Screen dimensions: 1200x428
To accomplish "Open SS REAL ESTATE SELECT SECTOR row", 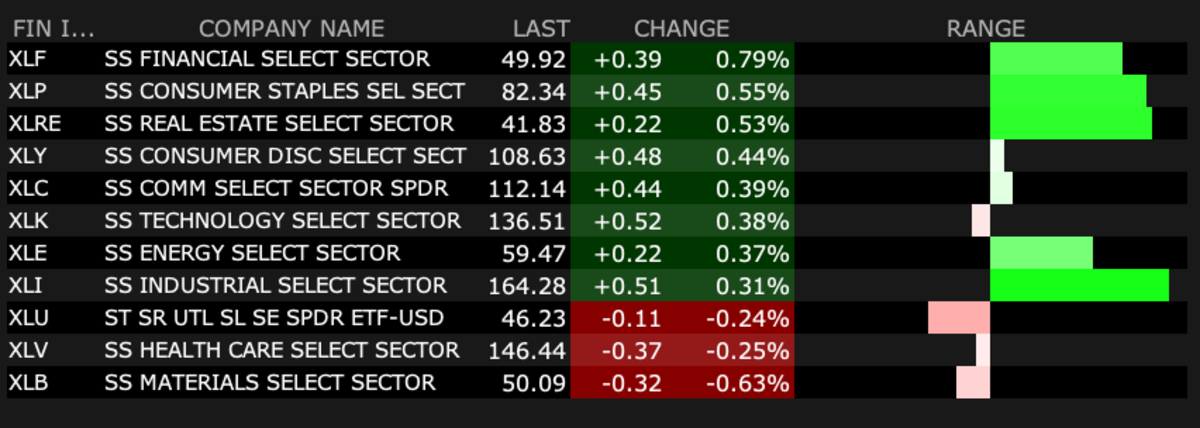I will click(x=600, y=124).
